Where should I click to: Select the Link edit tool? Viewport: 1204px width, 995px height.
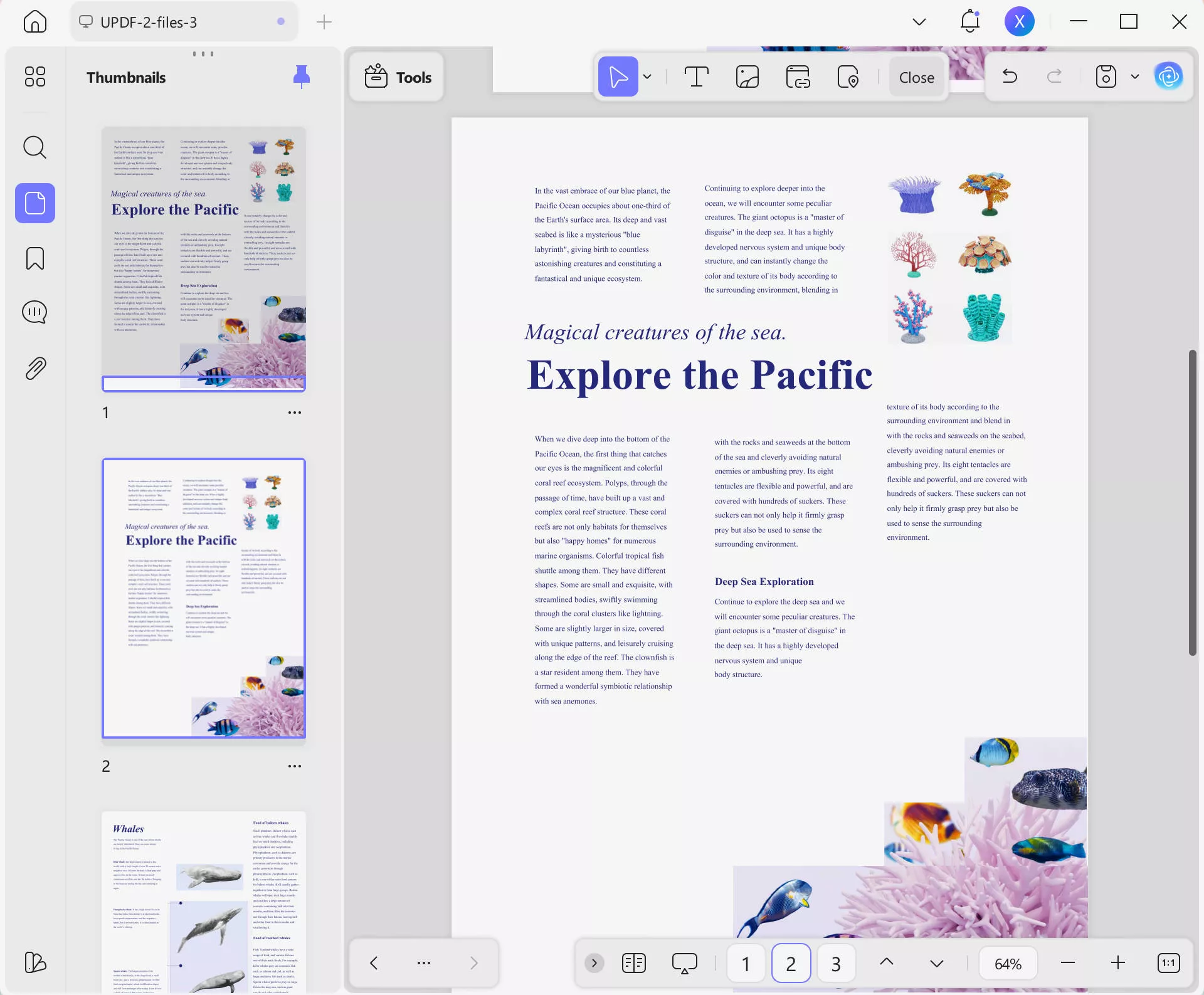click(x=798, y=76)
